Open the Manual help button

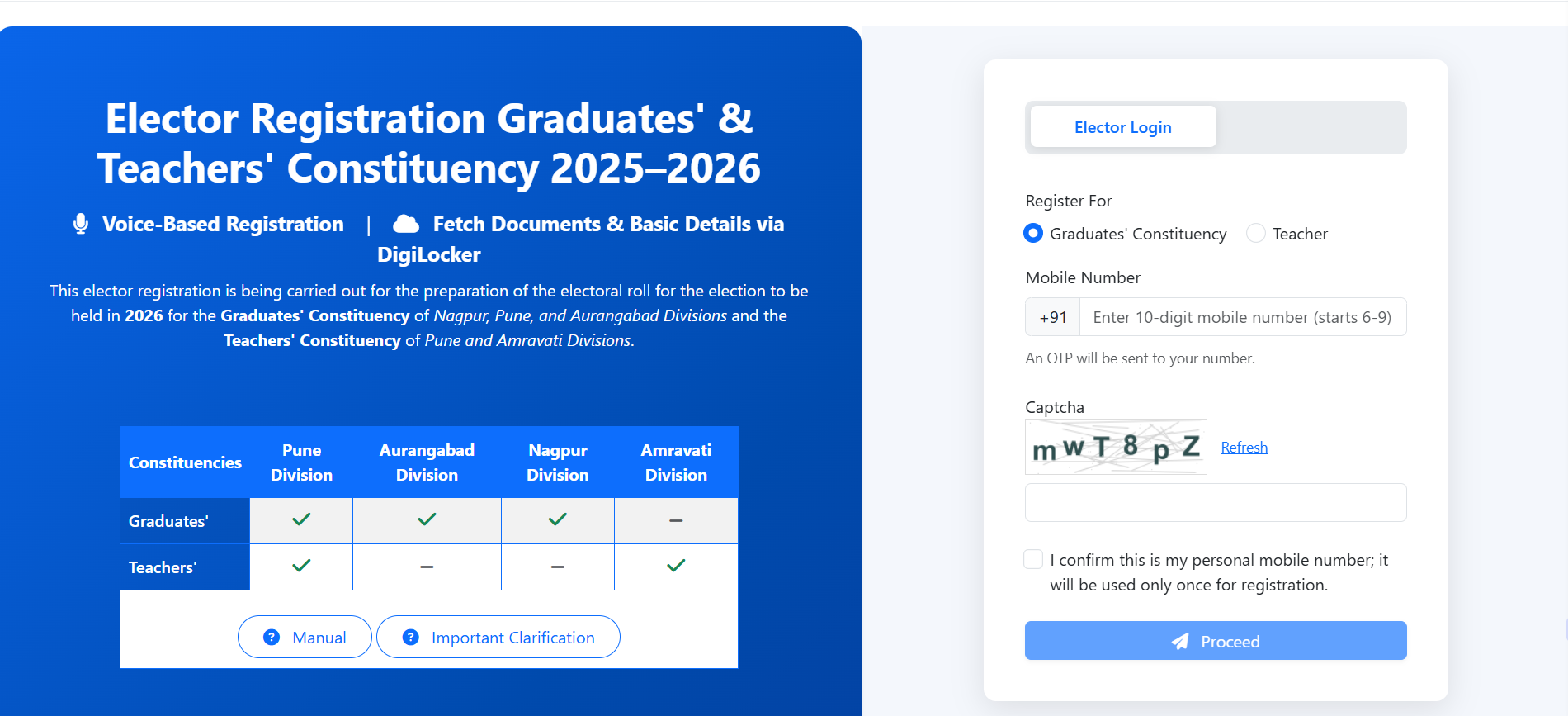(305, 638)
